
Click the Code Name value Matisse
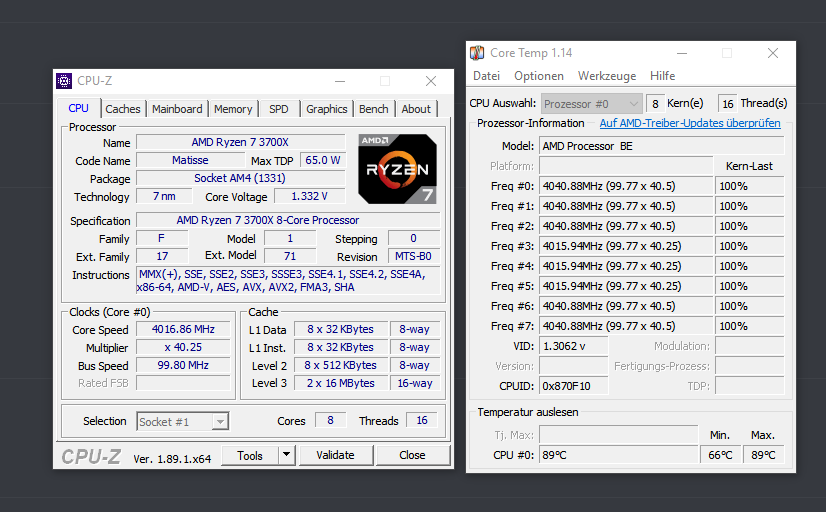(190, 160)
